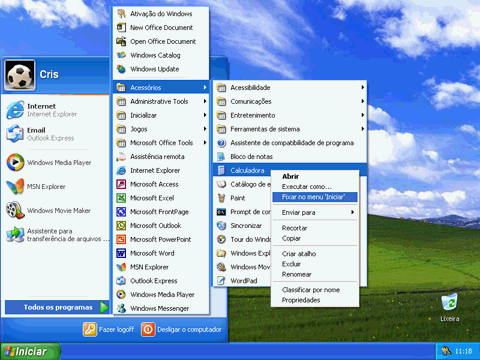
Task: Click the Windows Messenger icon
Action: coord(121,308)
